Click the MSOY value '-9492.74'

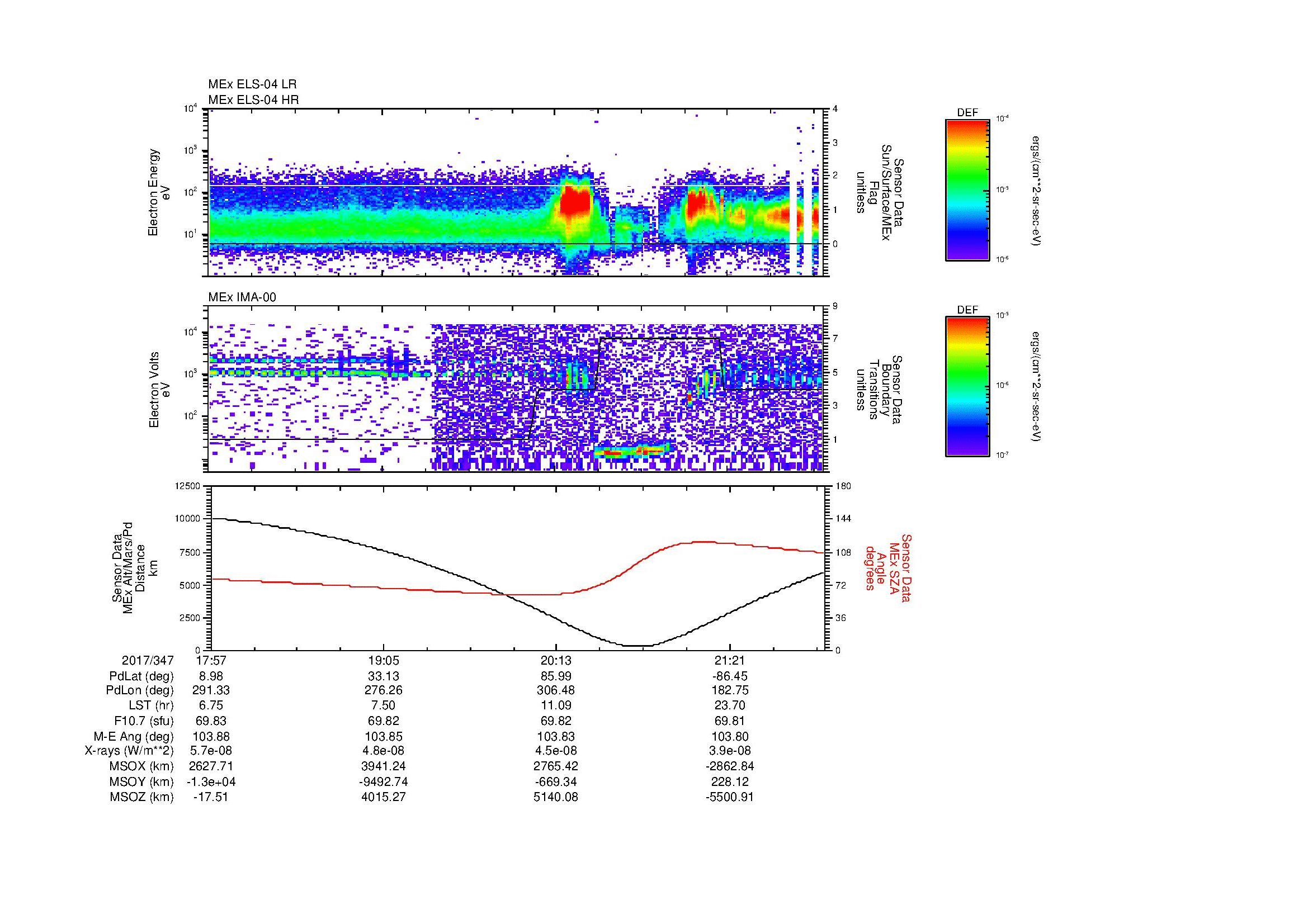pyautogui.click(x=384, y=781)
